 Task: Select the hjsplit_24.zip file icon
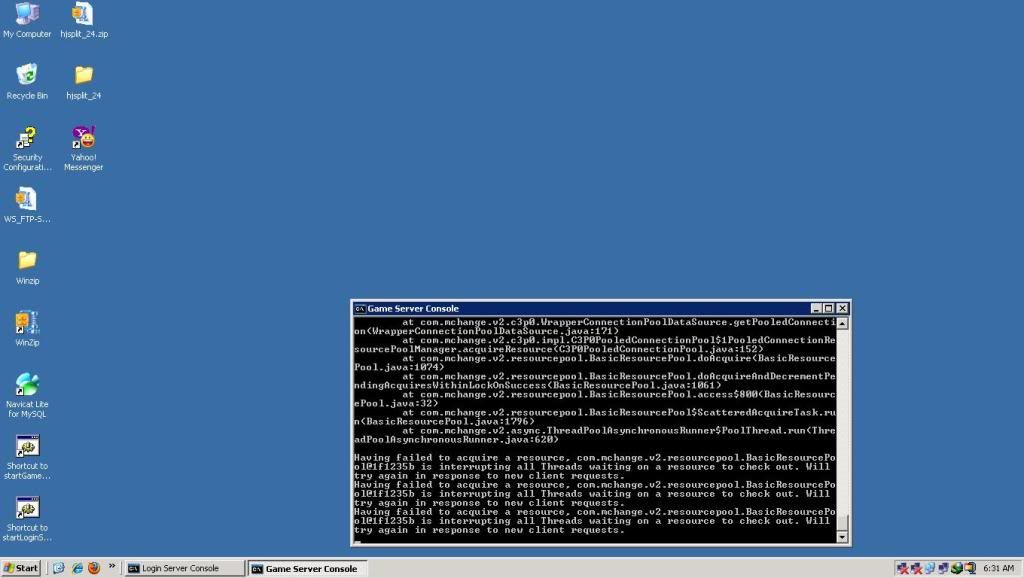pos(83,15)
